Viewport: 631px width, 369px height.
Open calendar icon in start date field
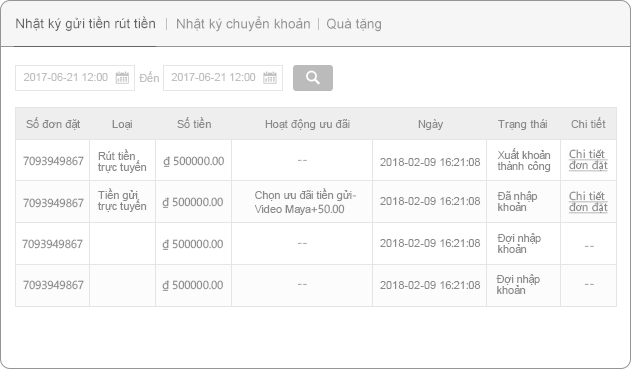(122, 77)
